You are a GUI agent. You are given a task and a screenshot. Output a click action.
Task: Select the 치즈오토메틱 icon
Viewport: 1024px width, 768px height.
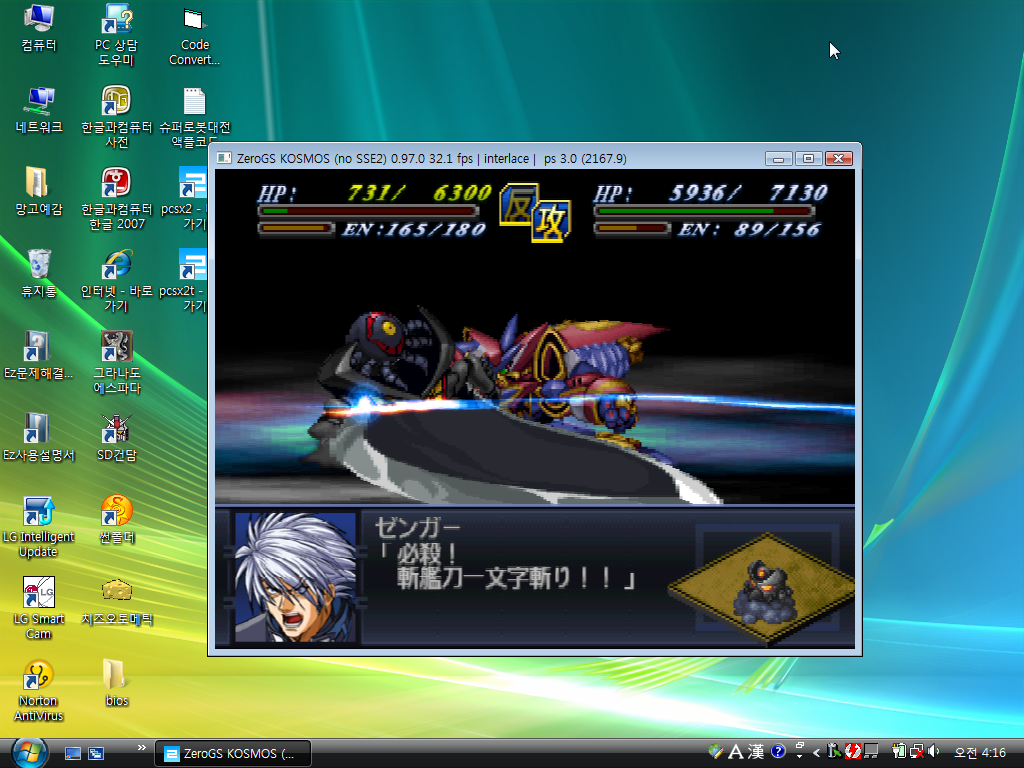point(116,603)
